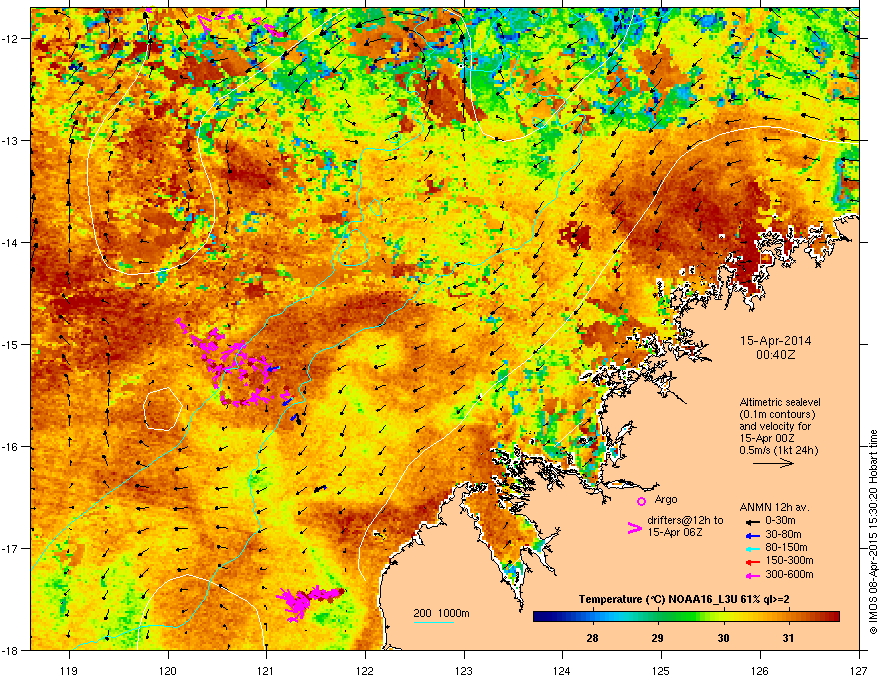Viewport: 880px width, 680px height.
Task: Click the longitude axis label 121
Action: (266, 670)
